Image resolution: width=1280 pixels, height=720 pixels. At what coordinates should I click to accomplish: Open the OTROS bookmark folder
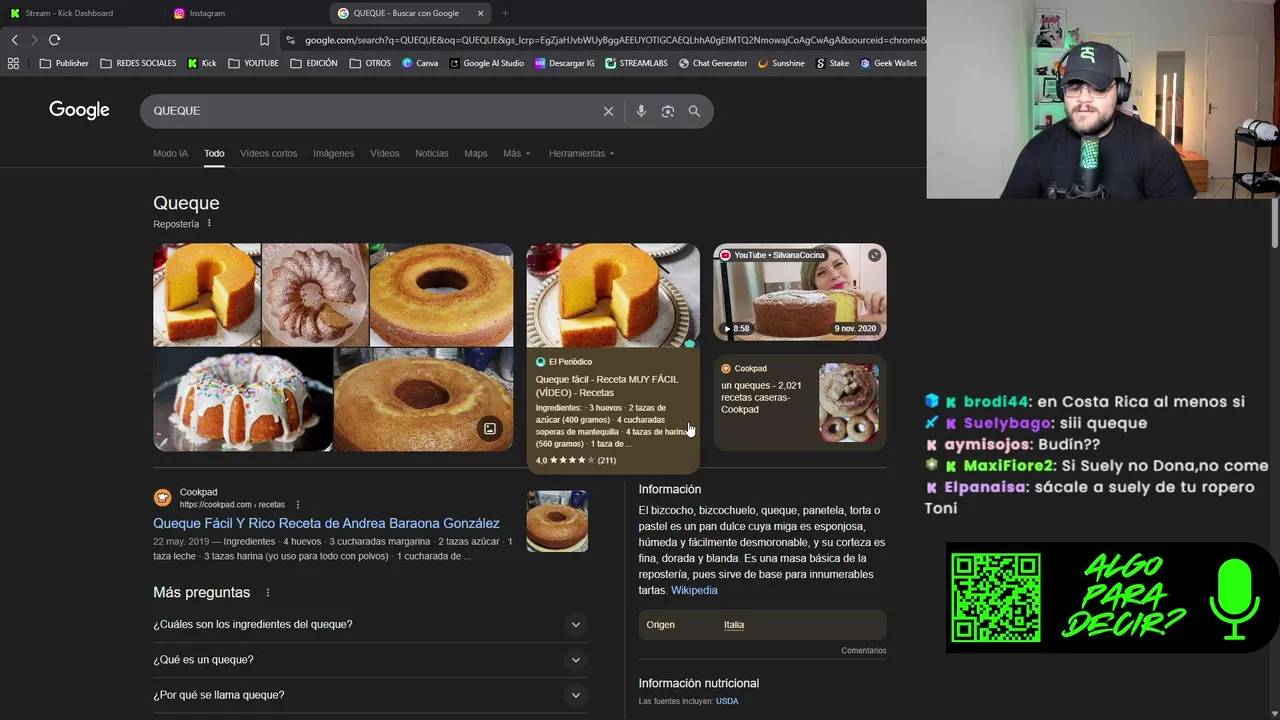tap(370, 63)
